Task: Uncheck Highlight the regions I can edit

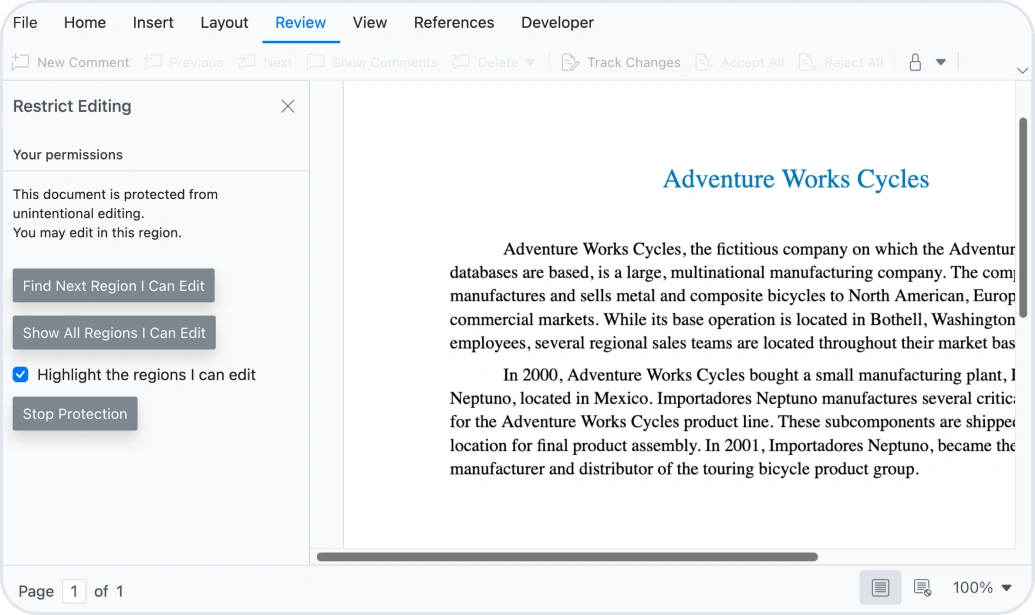Action: coord(20,375)
